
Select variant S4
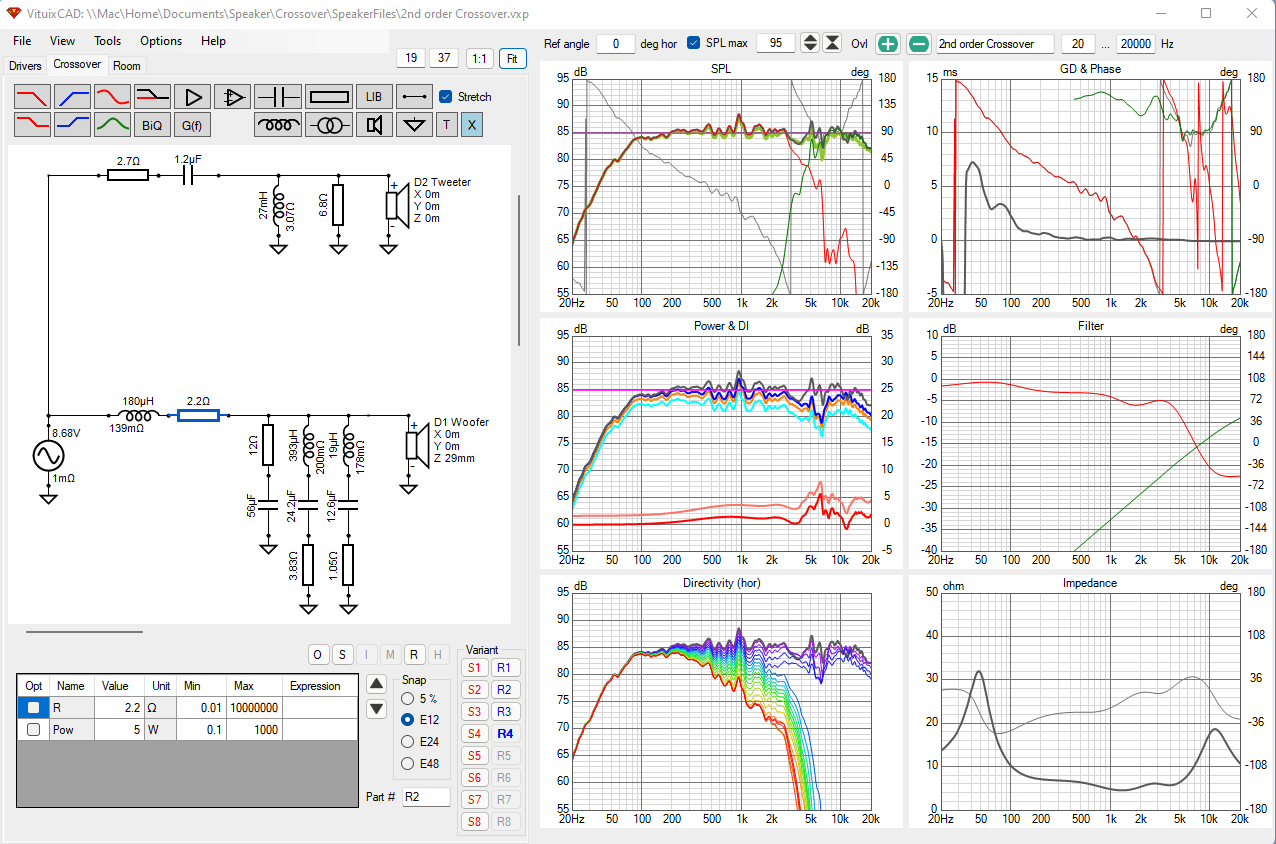coord(474,734)
